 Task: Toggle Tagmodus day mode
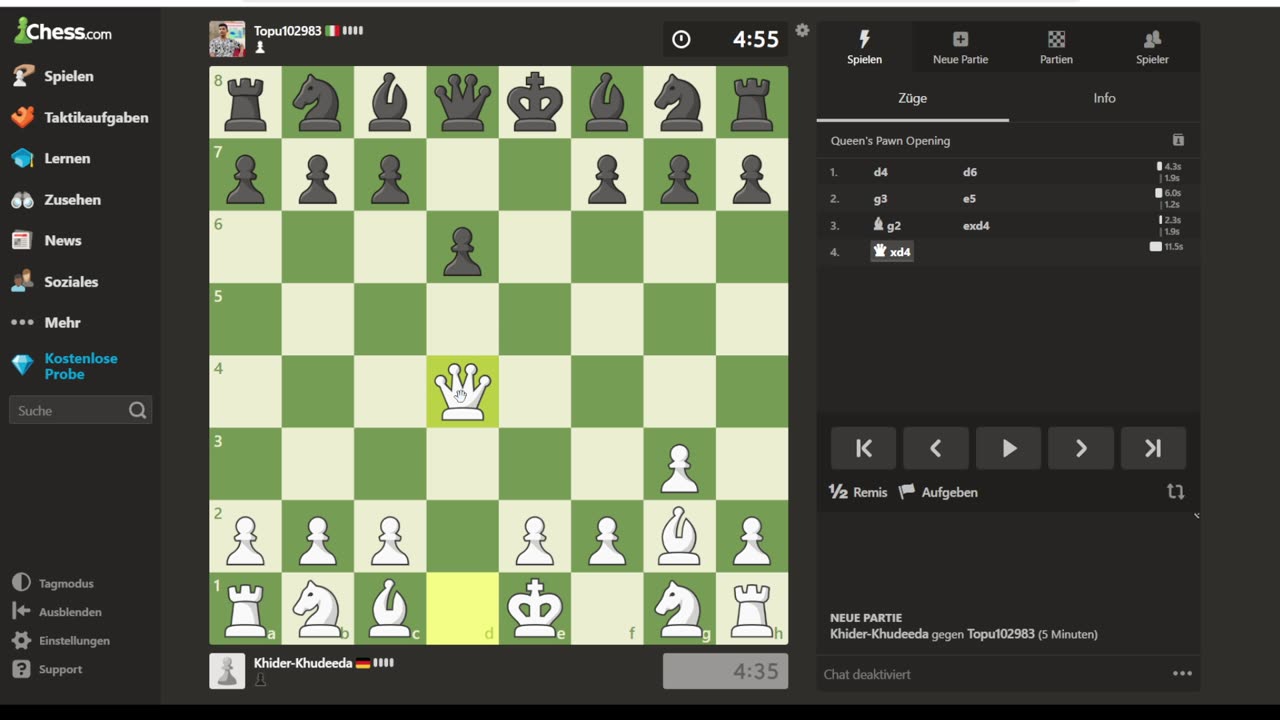point(52,583)
